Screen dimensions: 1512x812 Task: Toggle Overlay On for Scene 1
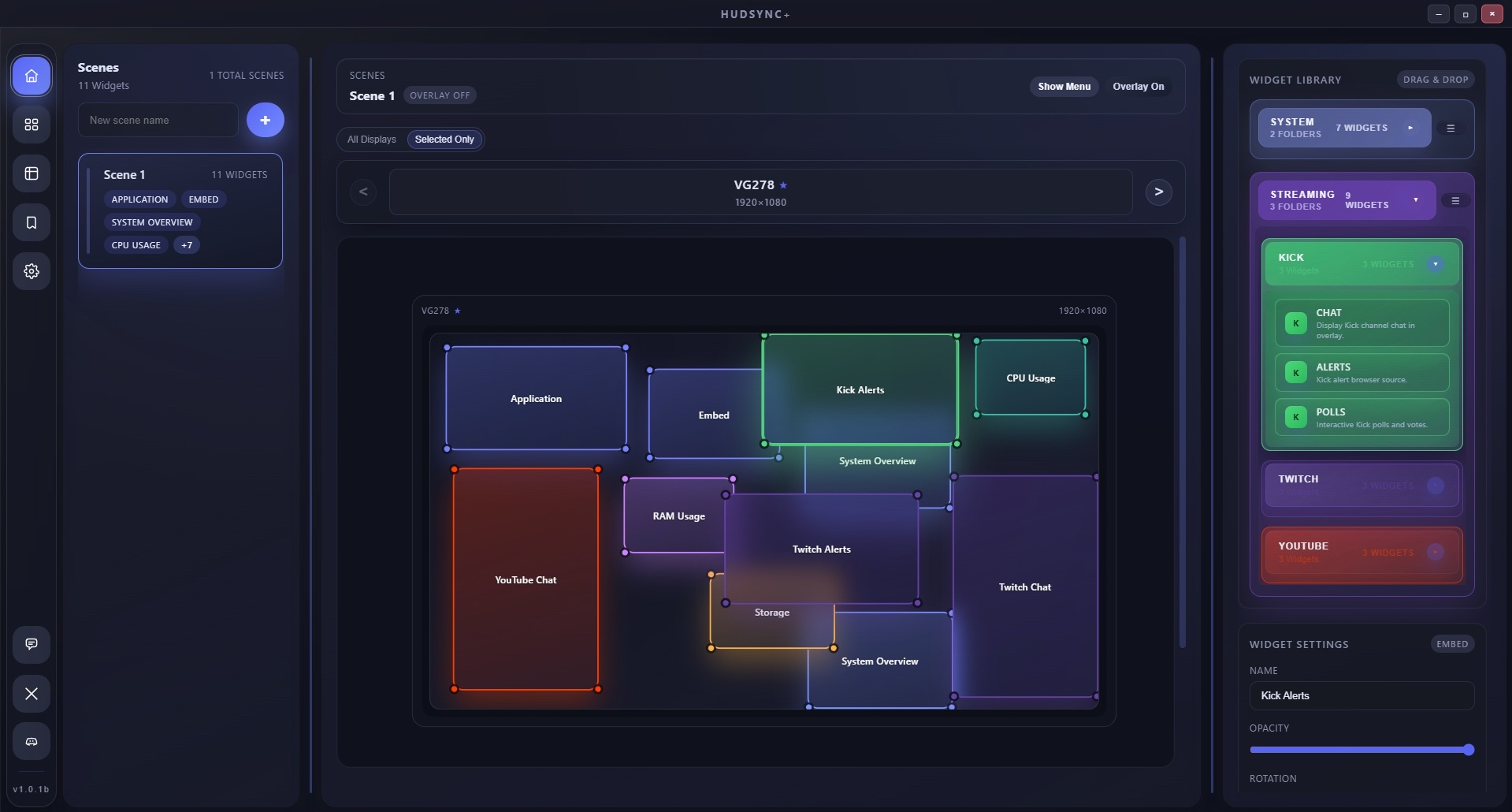point(1138,87)
